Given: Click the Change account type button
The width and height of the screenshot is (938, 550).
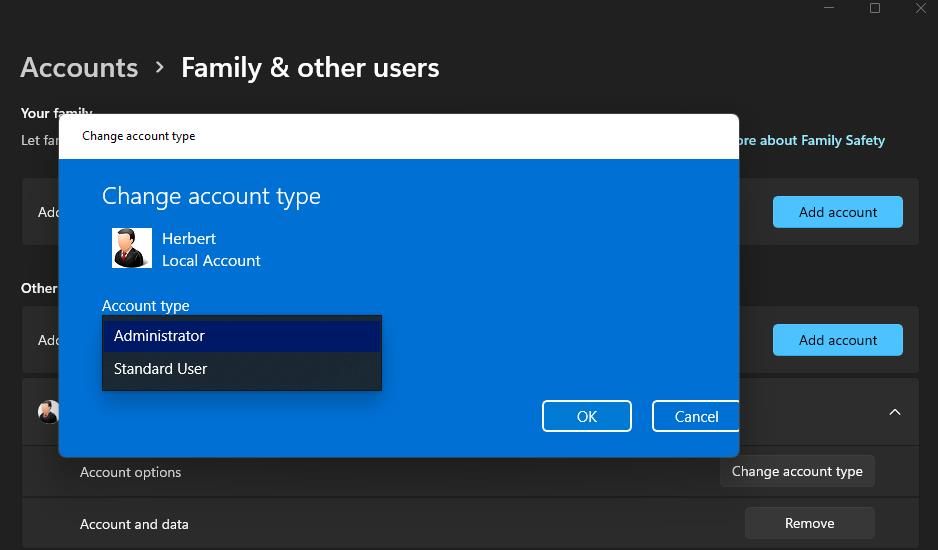Looking at the screenshot, I should pyautogui.click(x=796, y=471).
